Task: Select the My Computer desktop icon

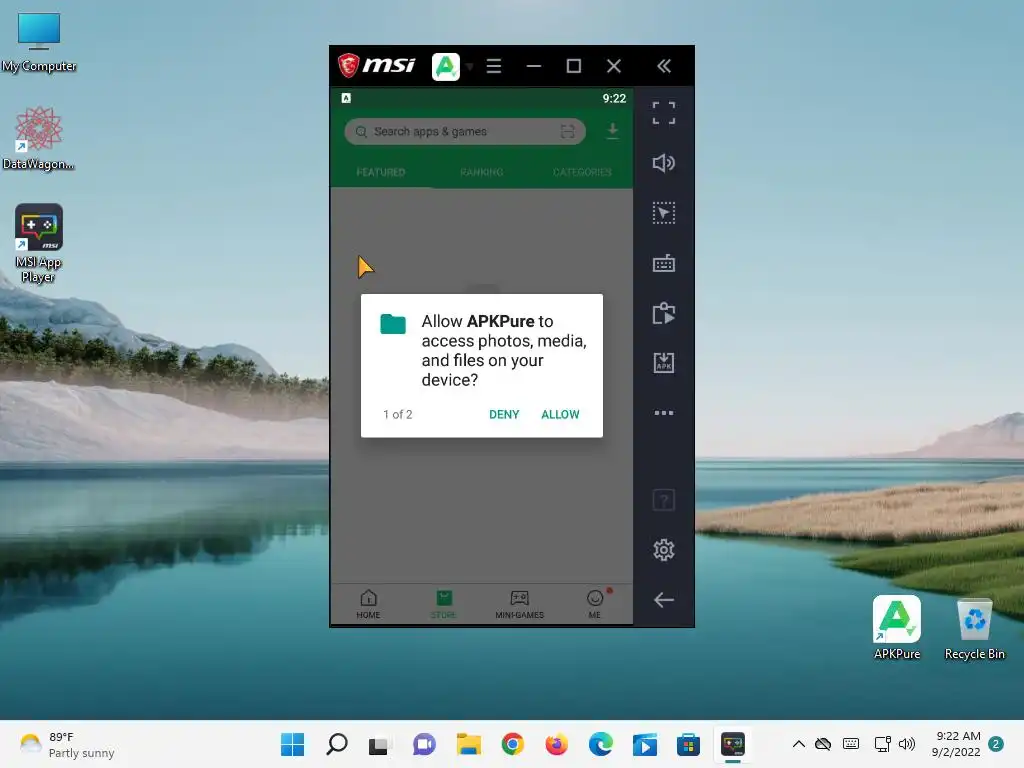Action: 39,42
